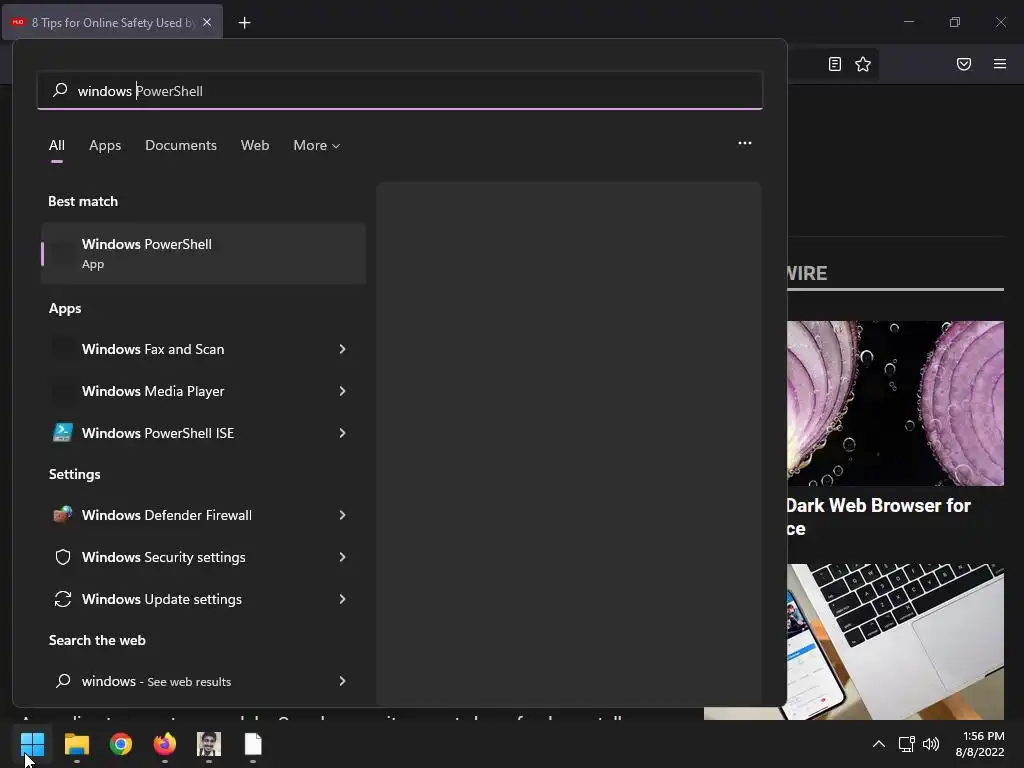Open clock and date 1:56 PM
This screenshot has width=1024, height=768.
tap(980, 744)
